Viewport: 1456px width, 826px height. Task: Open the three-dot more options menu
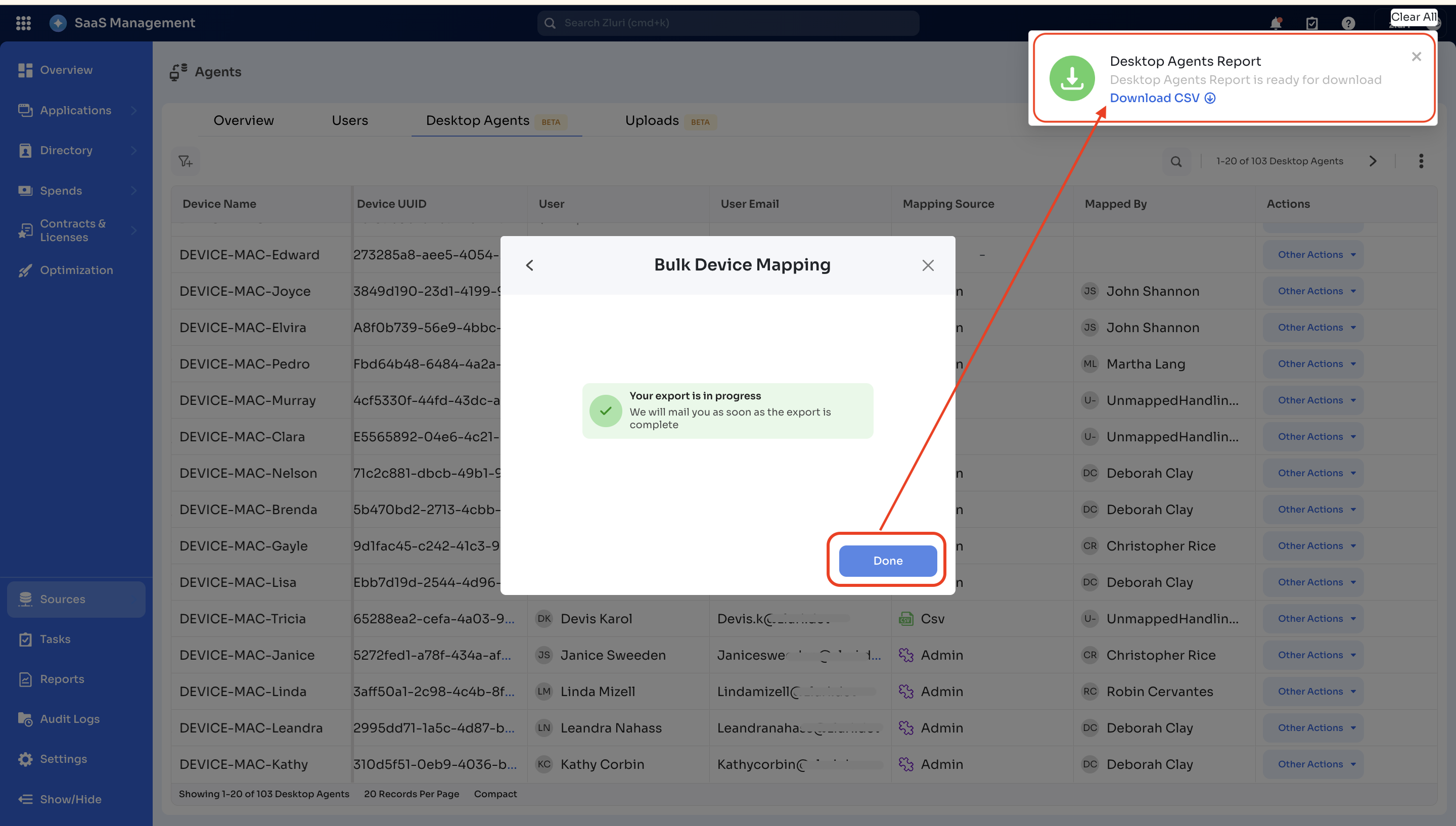[x=1421, y=161]
